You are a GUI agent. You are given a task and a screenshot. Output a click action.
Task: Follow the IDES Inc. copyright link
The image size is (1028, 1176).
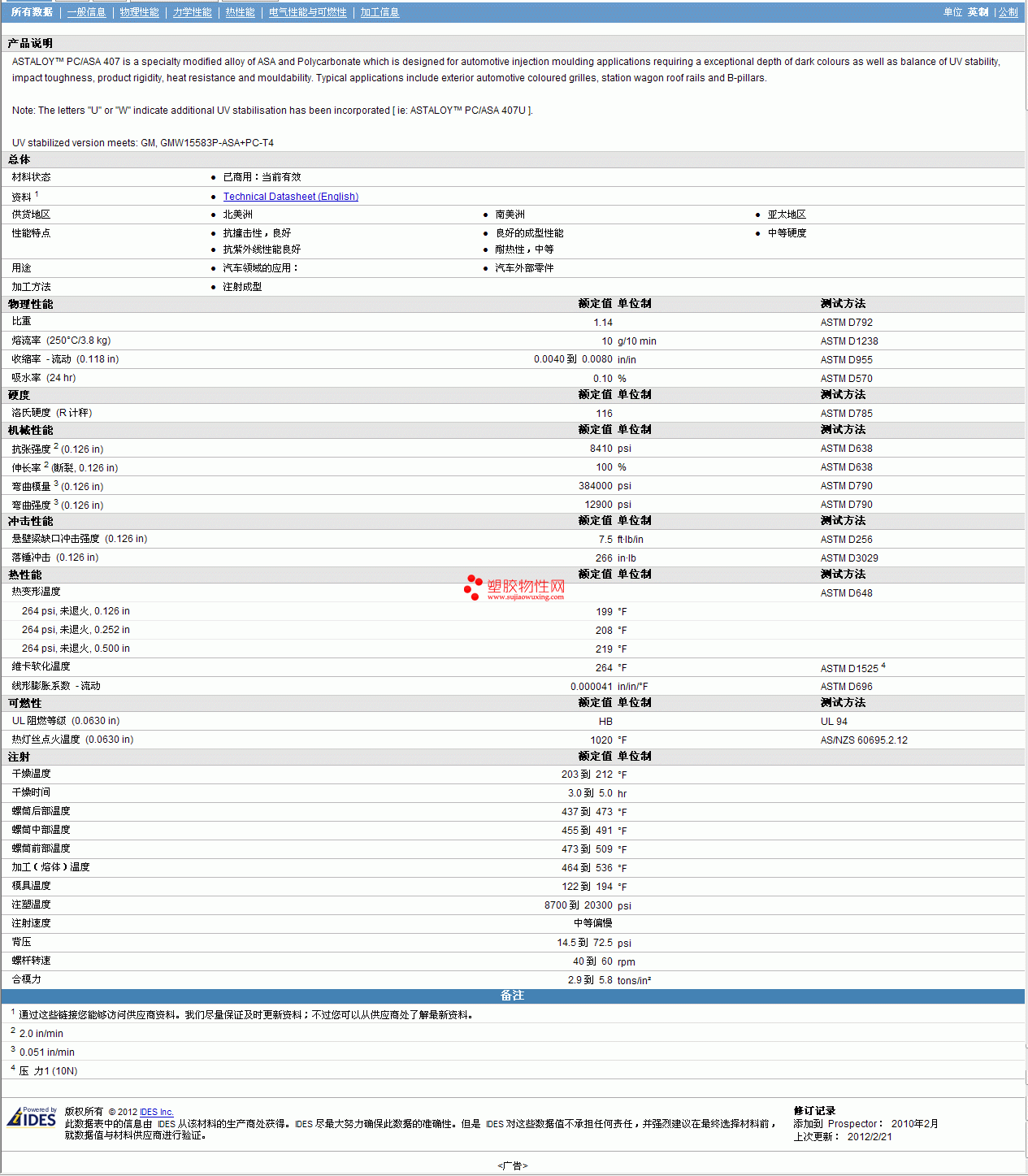point(157,1112)
